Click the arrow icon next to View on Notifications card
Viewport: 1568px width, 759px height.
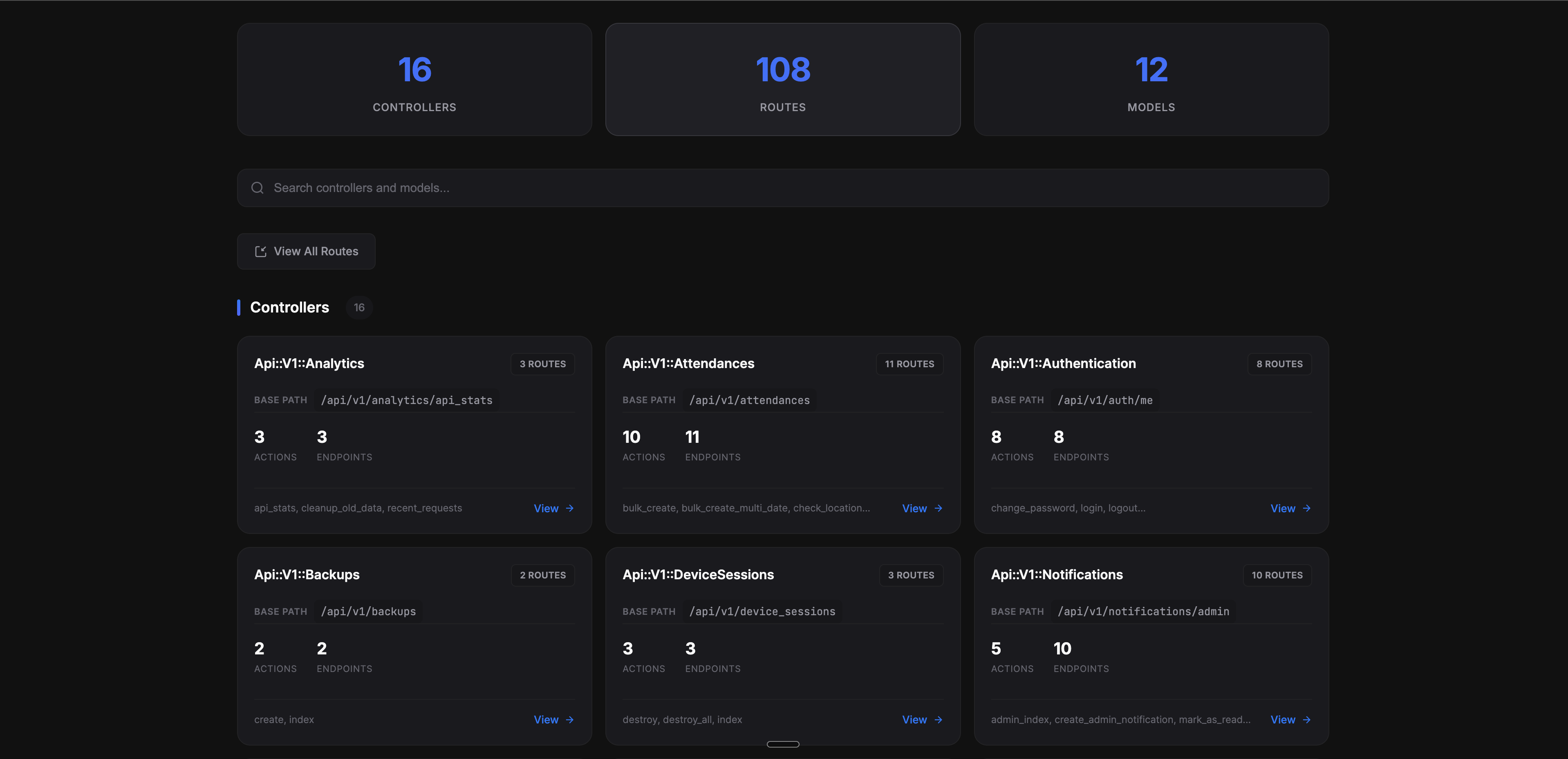pos(1306,719)
